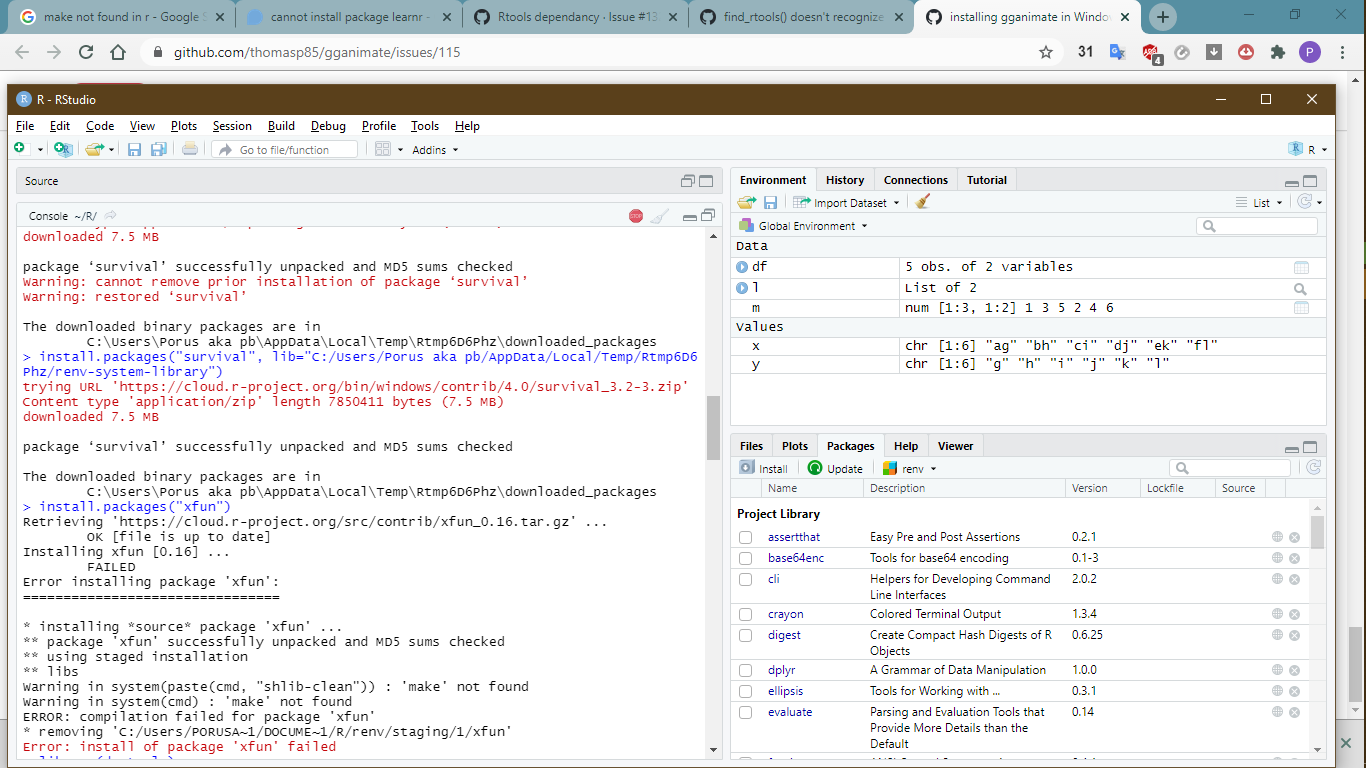
Task: Switch to the History tab
Action: 844,179
